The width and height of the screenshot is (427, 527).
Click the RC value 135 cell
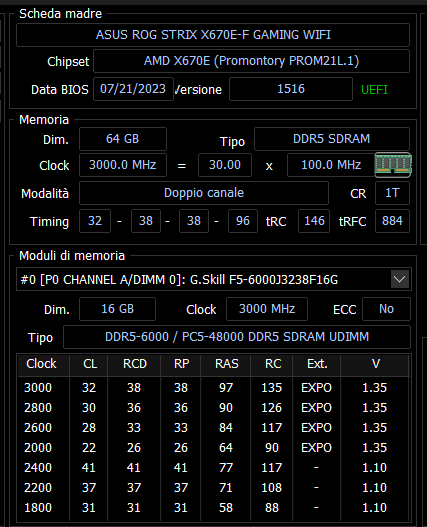click(272, 388)
